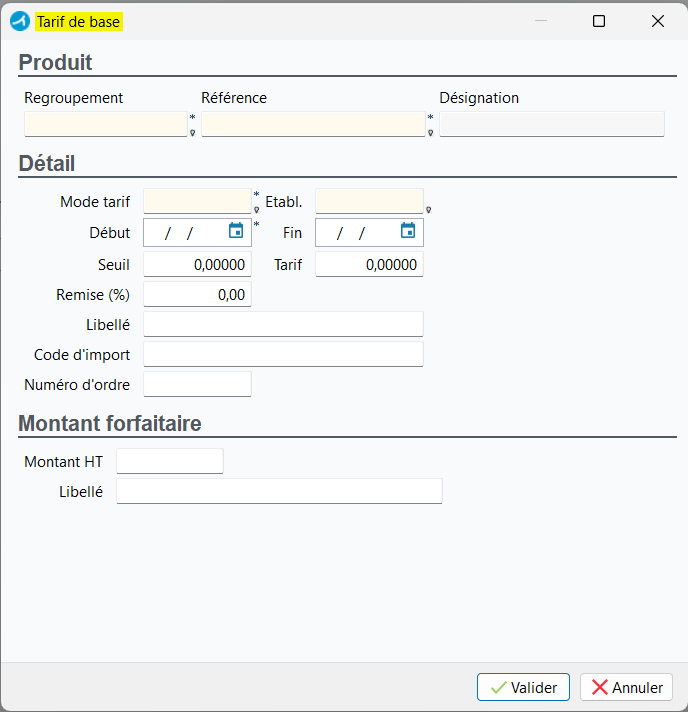The image size is (688, 712).
Task: Click the lookup icon beside Regroupement field
Action: click(x=193, y=133)
